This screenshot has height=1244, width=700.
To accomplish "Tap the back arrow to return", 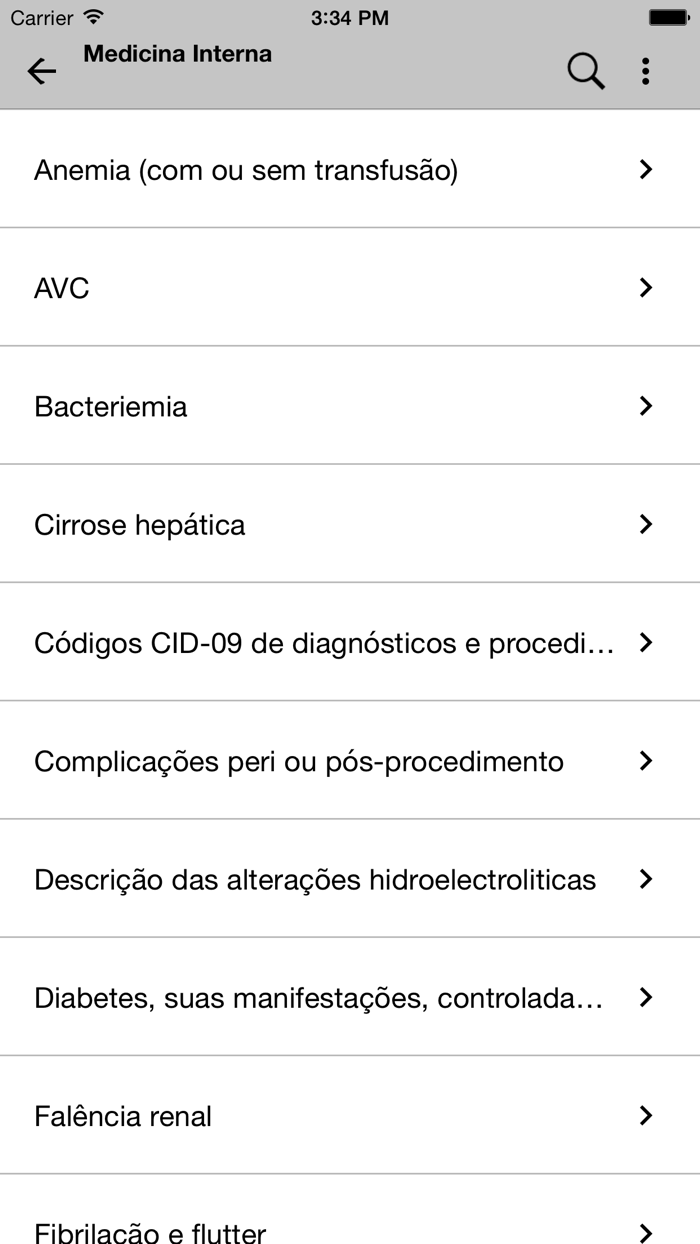I will pos(41,71).
